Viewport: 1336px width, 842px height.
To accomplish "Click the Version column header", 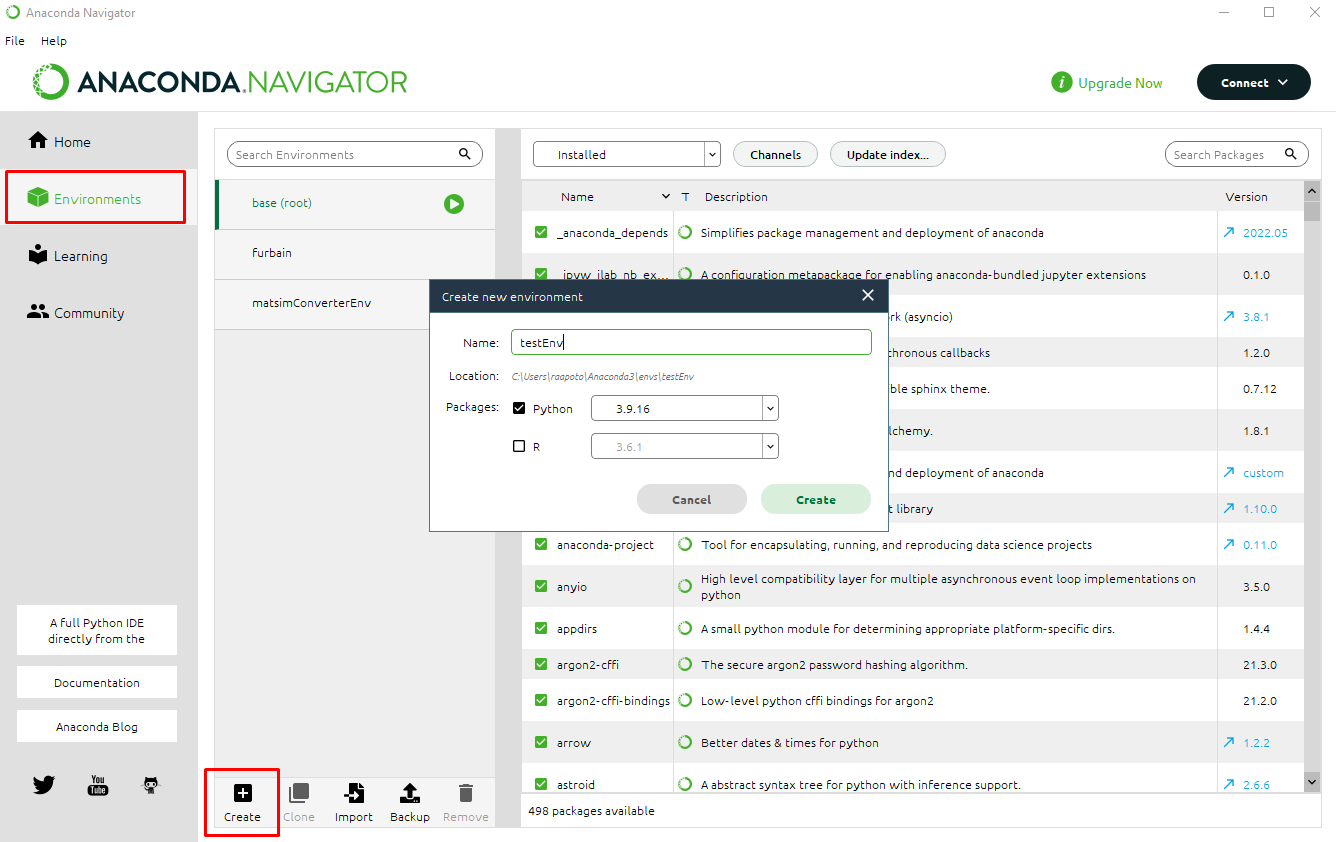I will point(1246,196).
